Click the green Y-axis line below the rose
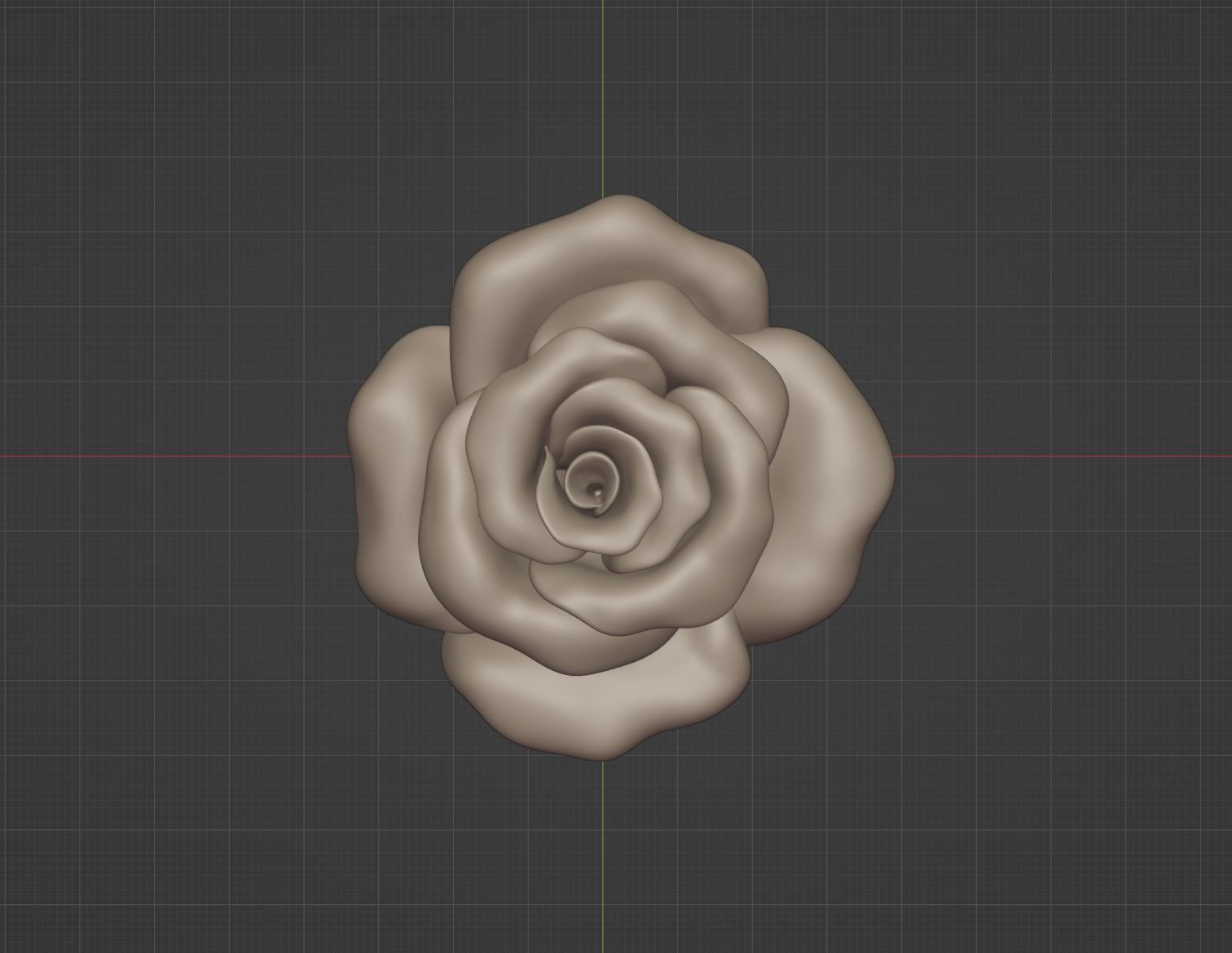The width and height of the screenshot is (1232, 953). click(x=603, y=856)
